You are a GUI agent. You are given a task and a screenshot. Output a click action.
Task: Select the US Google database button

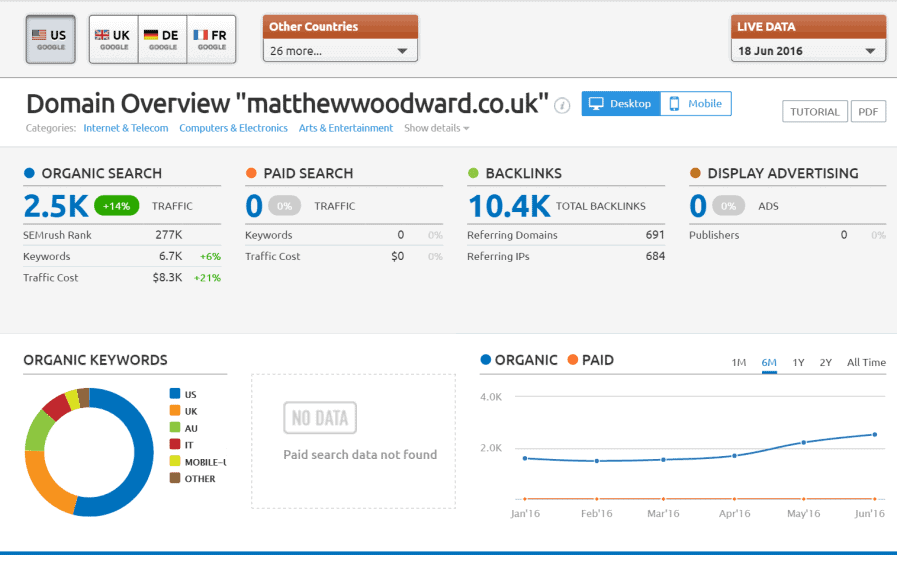point(50,39)
